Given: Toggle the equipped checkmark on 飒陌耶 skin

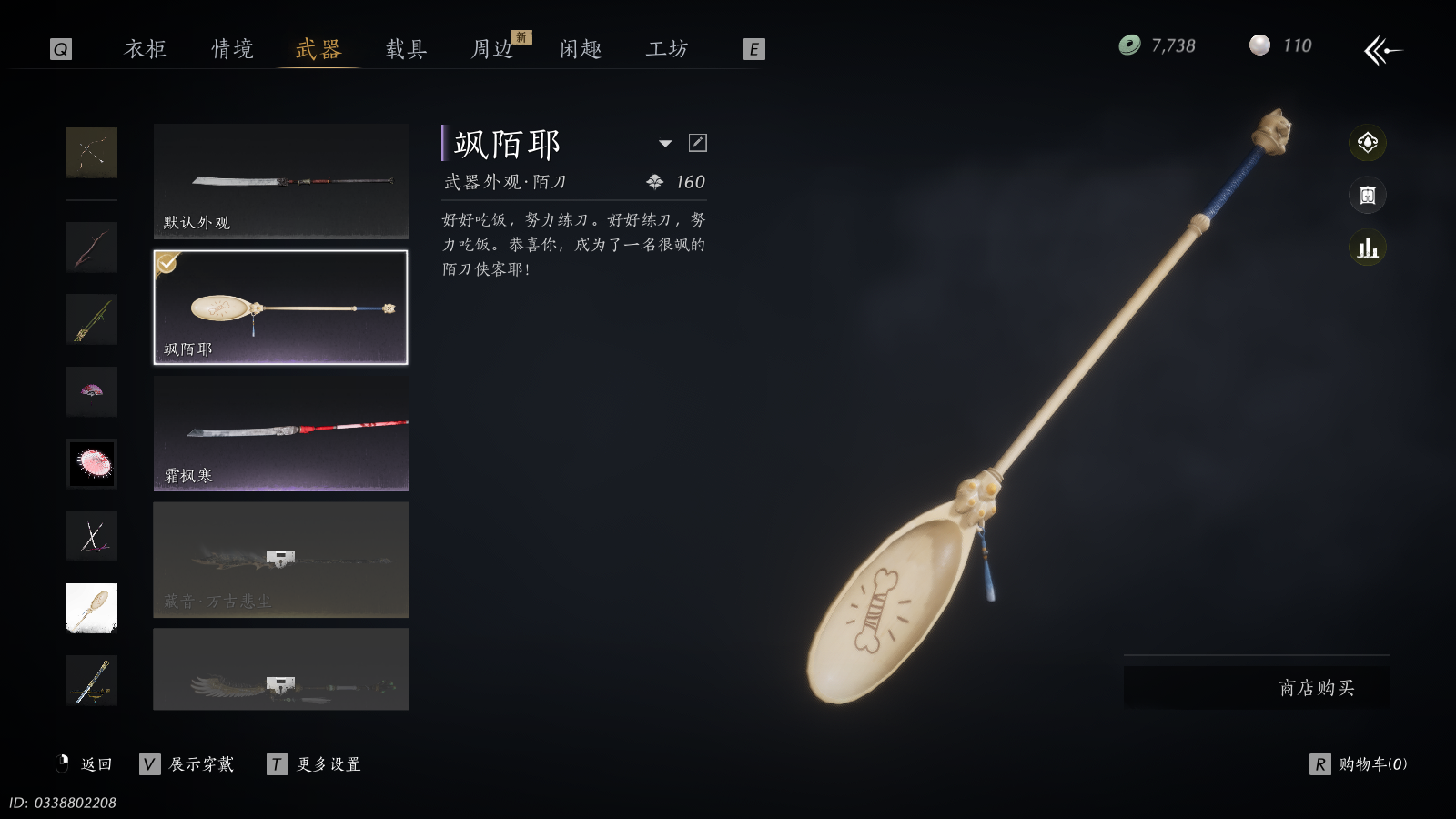Looking at the screenshot, I should (167, 264).
